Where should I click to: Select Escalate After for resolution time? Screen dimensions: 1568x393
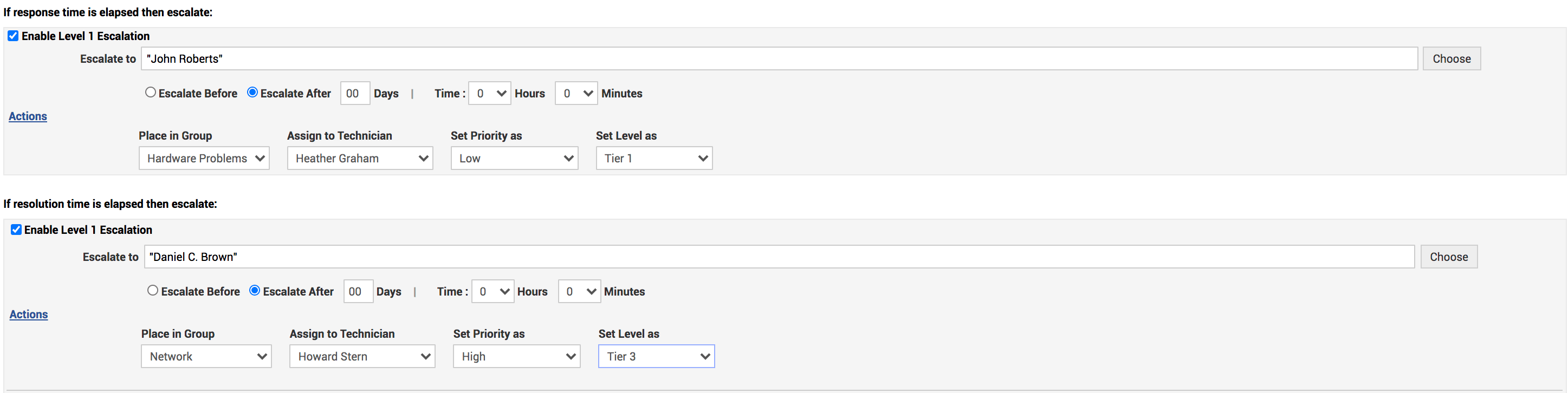(x=255, y=291)
